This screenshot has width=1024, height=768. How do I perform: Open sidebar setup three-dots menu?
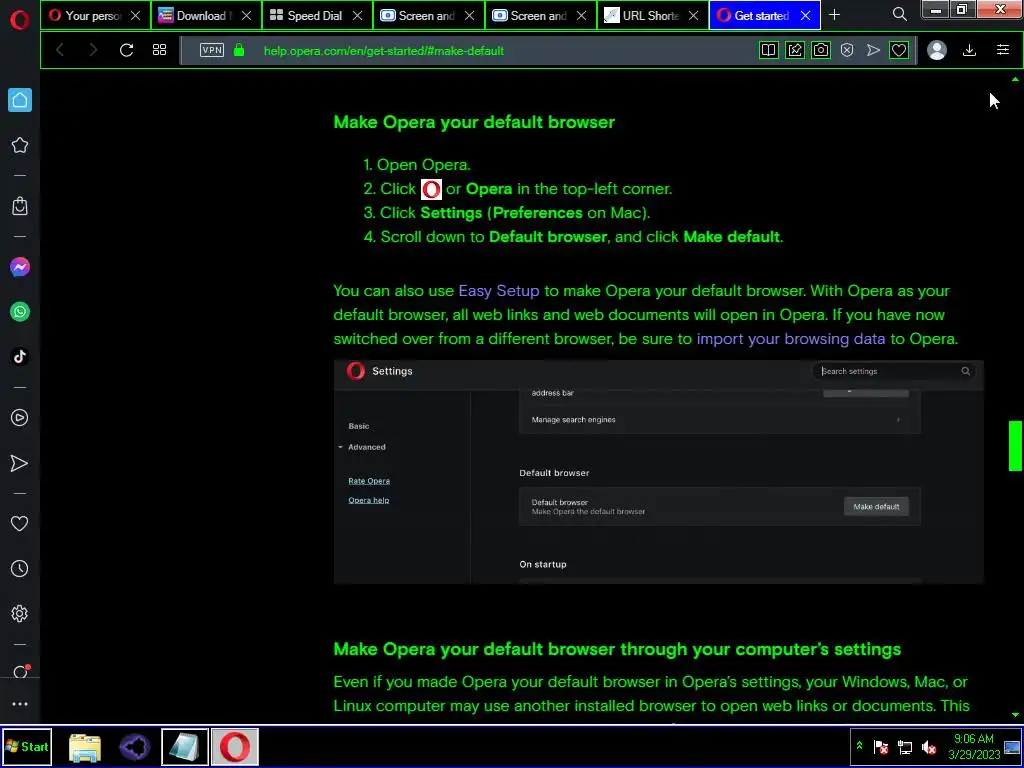coord(20,704)
